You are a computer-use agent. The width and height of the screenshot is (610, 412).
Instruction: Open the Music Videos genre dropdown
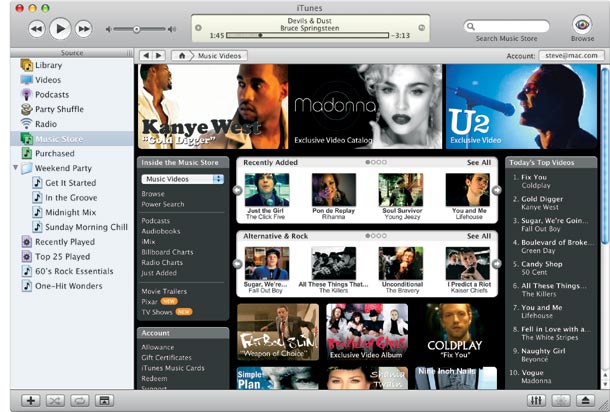182,179
